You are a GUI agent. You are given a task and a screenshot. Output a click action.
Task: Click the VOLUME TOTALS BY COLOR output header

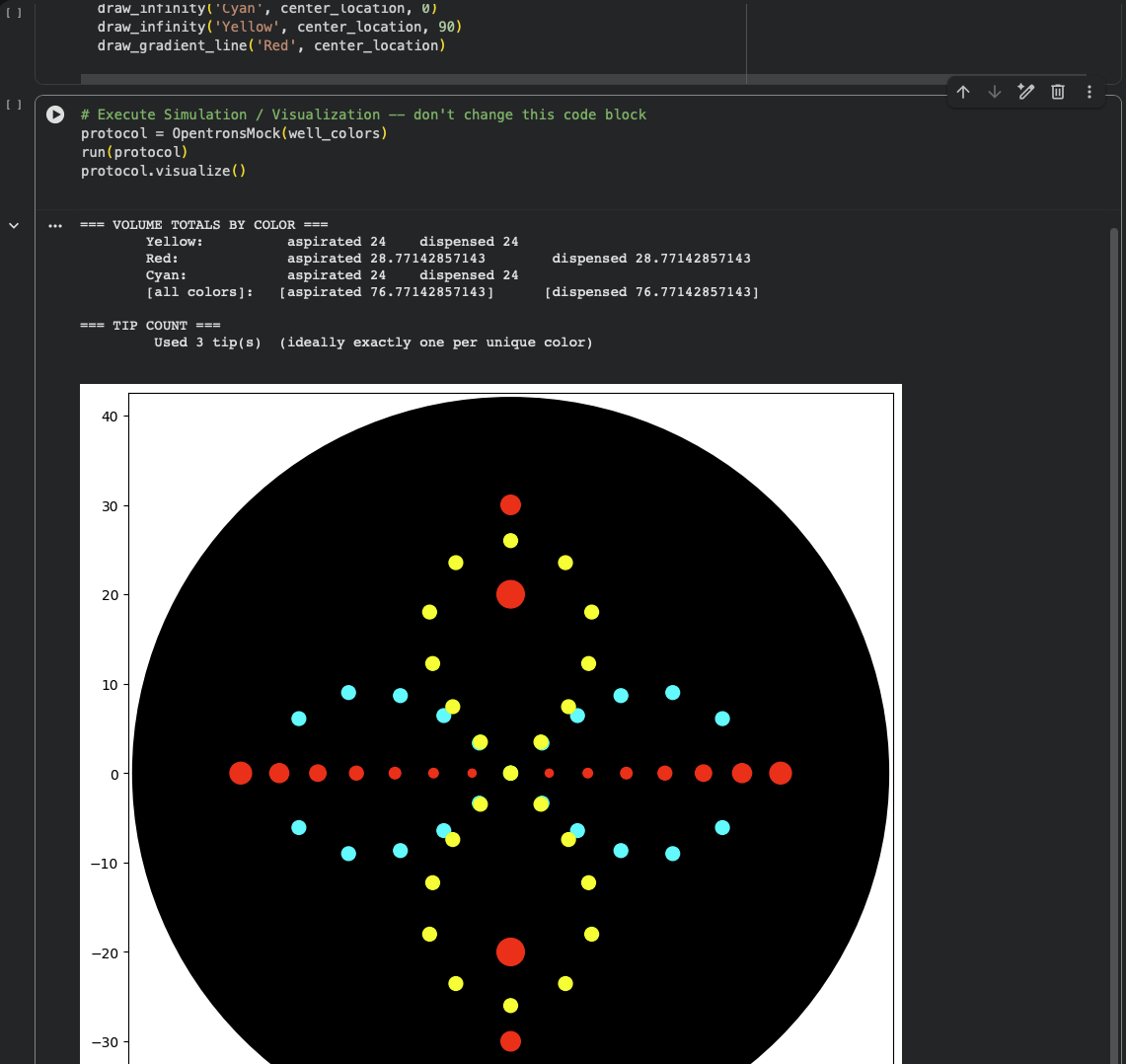(x=203, y=225)
